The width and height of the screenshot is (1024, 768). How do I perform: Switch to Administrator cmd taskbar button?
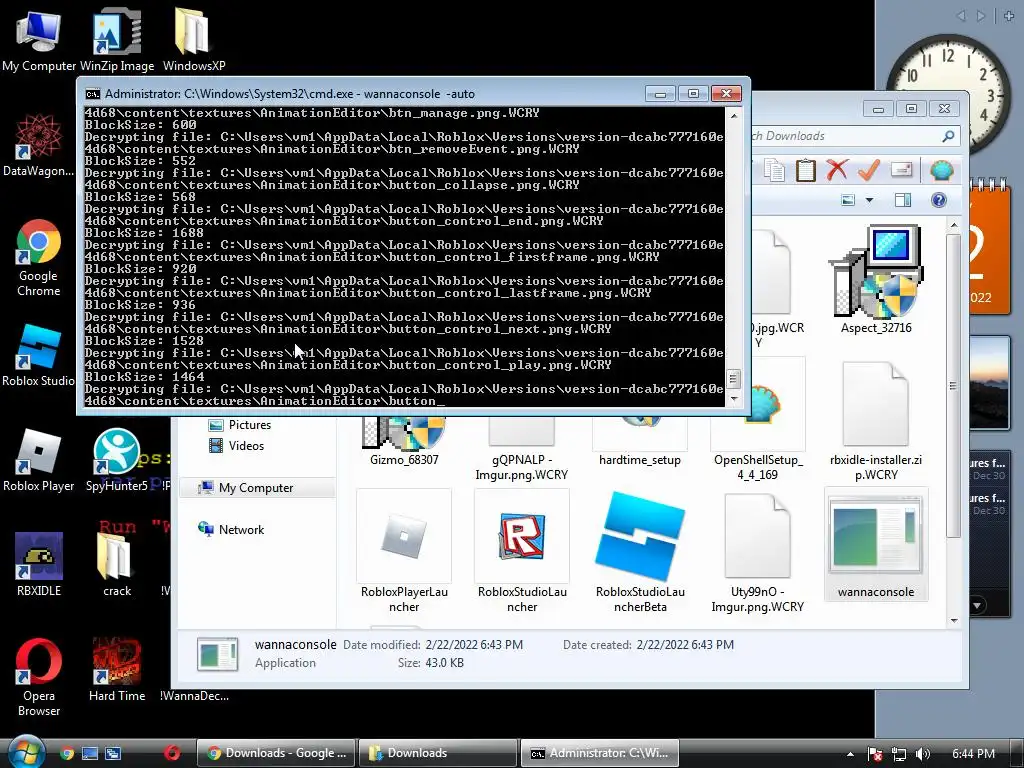pyautogui.click(x=600, y=753)
